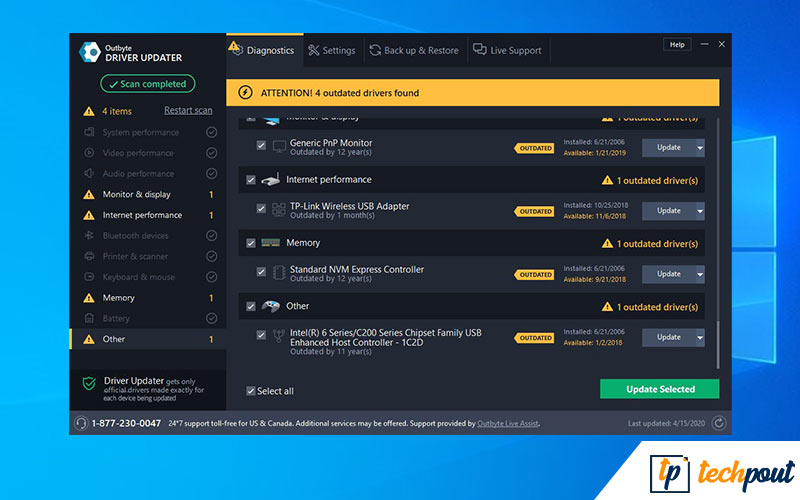The height and width of the screenshot is (500, 800).
Task: Click the refresh icon beside last updated date
Action: click(717, 424)
